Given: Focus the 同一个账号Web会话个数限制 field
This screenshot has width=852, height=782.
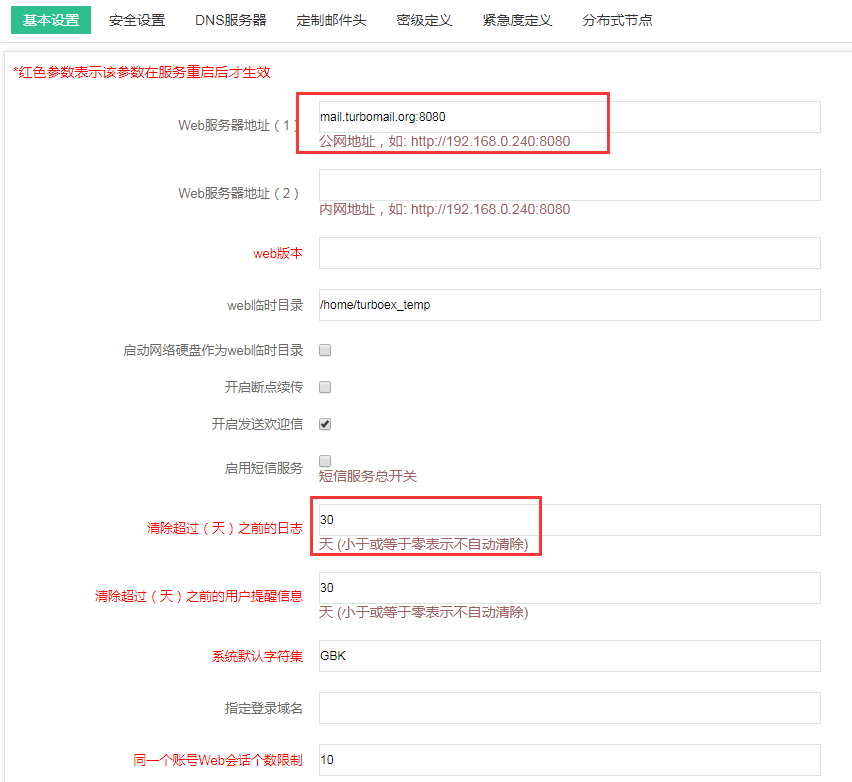Looking at the screenshot, I should (x=569, y=760).
